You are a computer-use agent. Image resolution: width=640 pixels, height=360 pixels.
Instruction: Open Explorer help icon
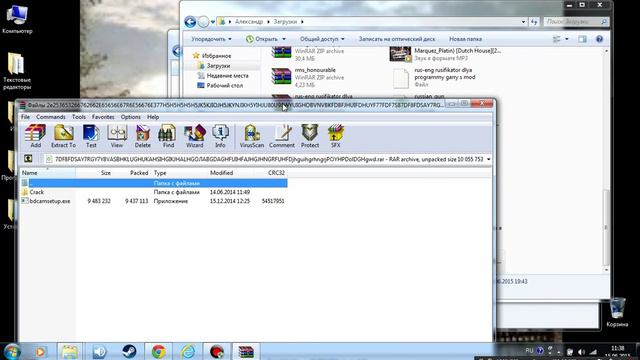599,39
